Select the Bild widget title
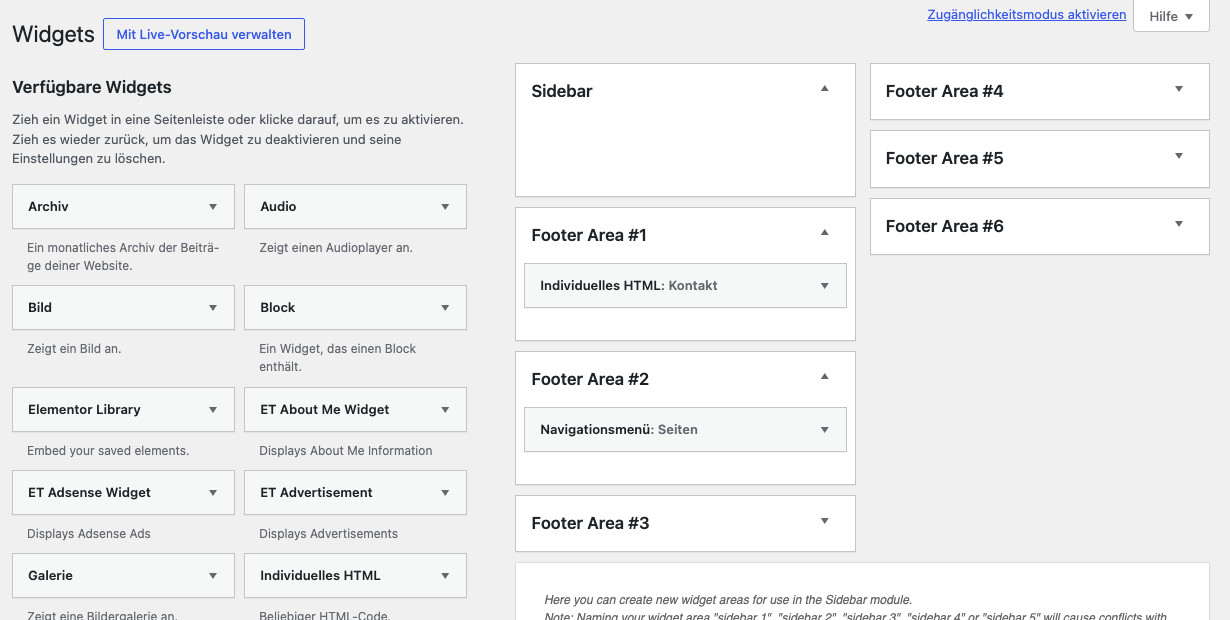Screen dimensions: 1230x620 (40, 307)
